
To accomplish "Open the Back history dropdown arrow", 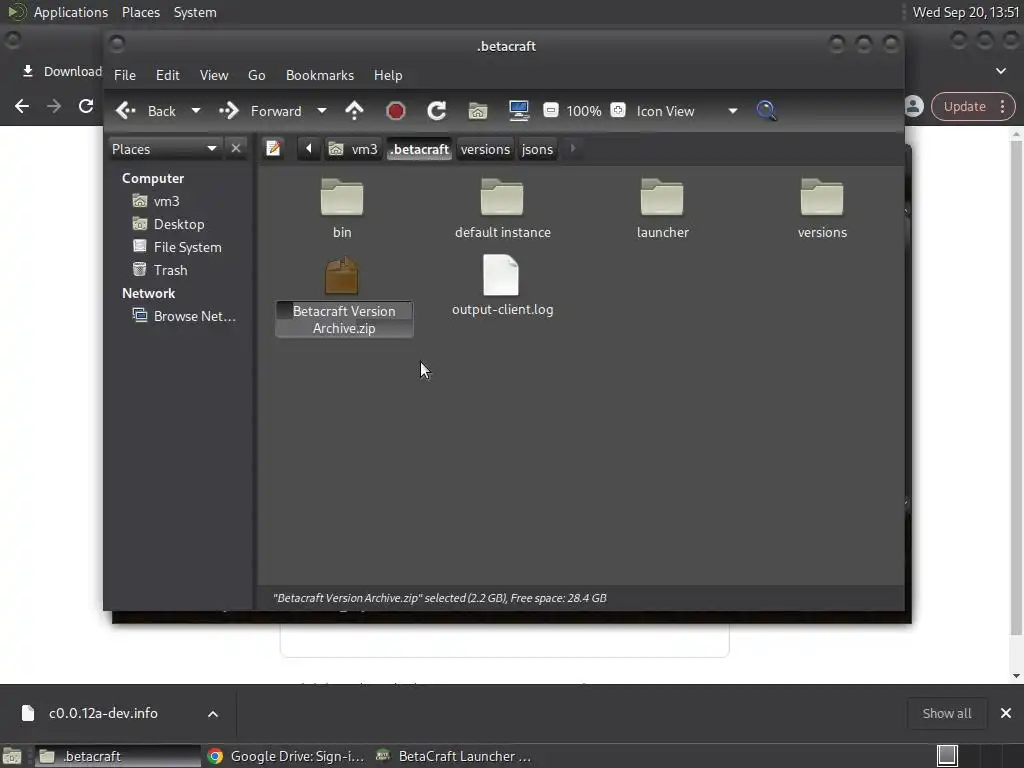I will pyautogui.click(x=195, y=111).
